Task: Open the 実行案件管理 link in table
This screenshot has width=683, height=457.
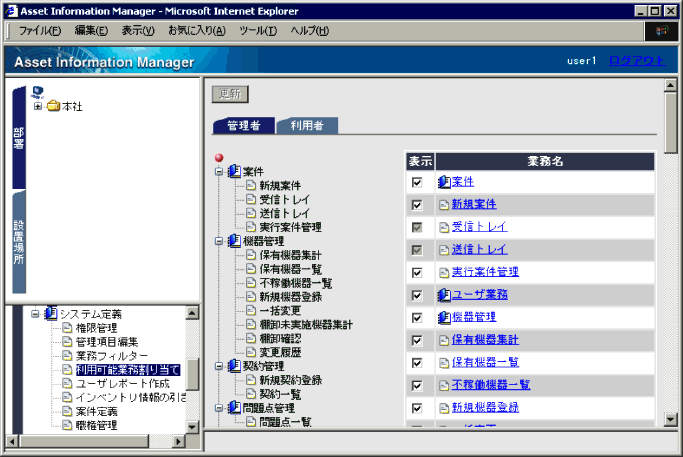Action: click(x=485, y=272)
